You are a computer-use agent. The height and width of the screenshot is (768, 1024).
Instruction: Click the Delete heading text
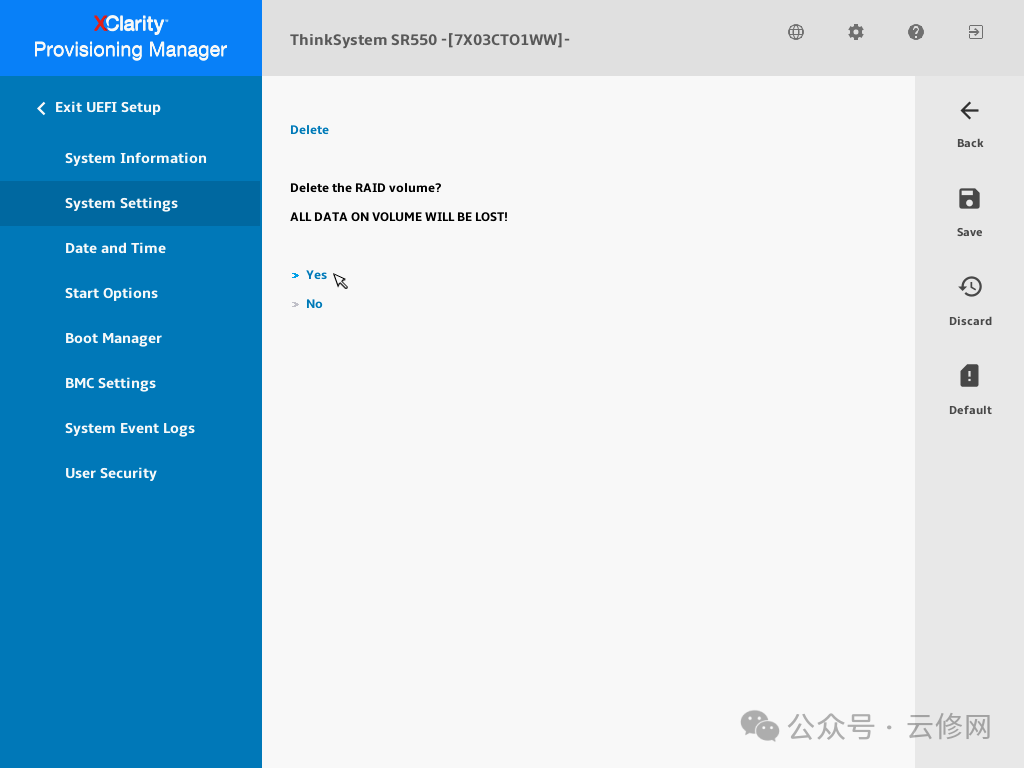pos(310,129)
